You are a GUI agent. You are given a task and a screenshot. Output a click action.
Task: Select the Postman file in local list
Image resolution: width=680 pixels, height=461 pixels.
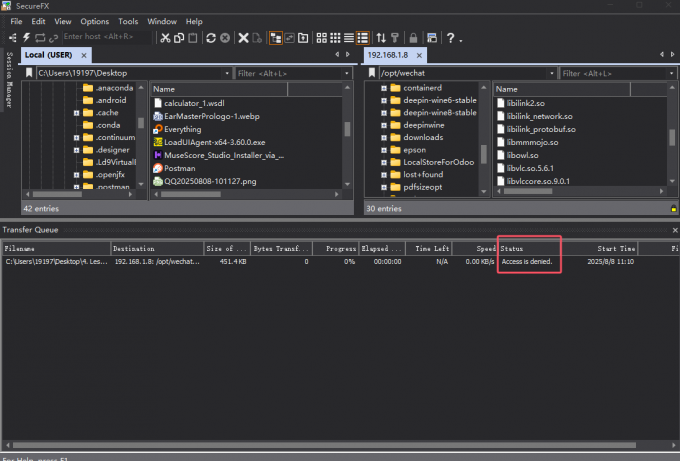point(180,168)
